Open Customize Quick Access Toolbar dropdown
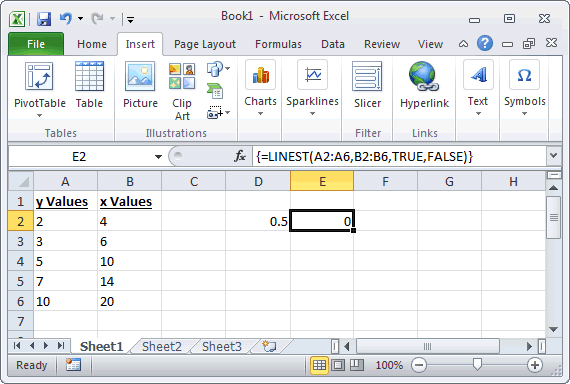The height and width of the screenshot is (384, 570). pos(131,20)
